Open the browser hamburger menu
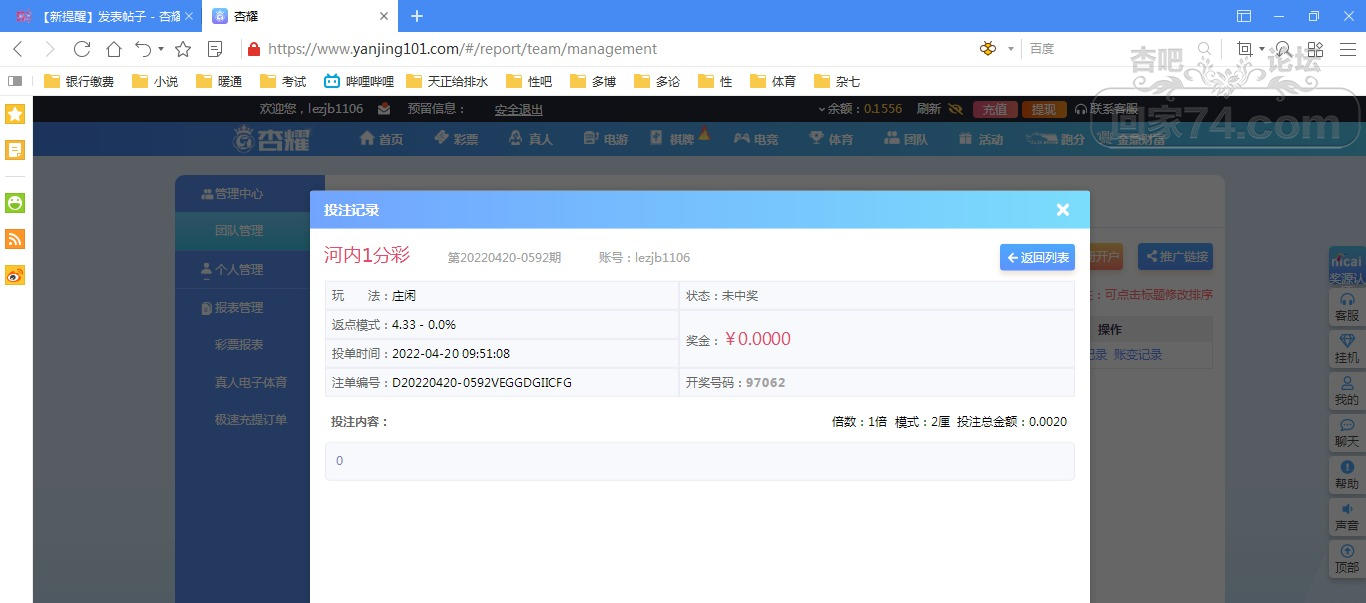This screenshot has width=1366, height=603. click(1346, 48)
